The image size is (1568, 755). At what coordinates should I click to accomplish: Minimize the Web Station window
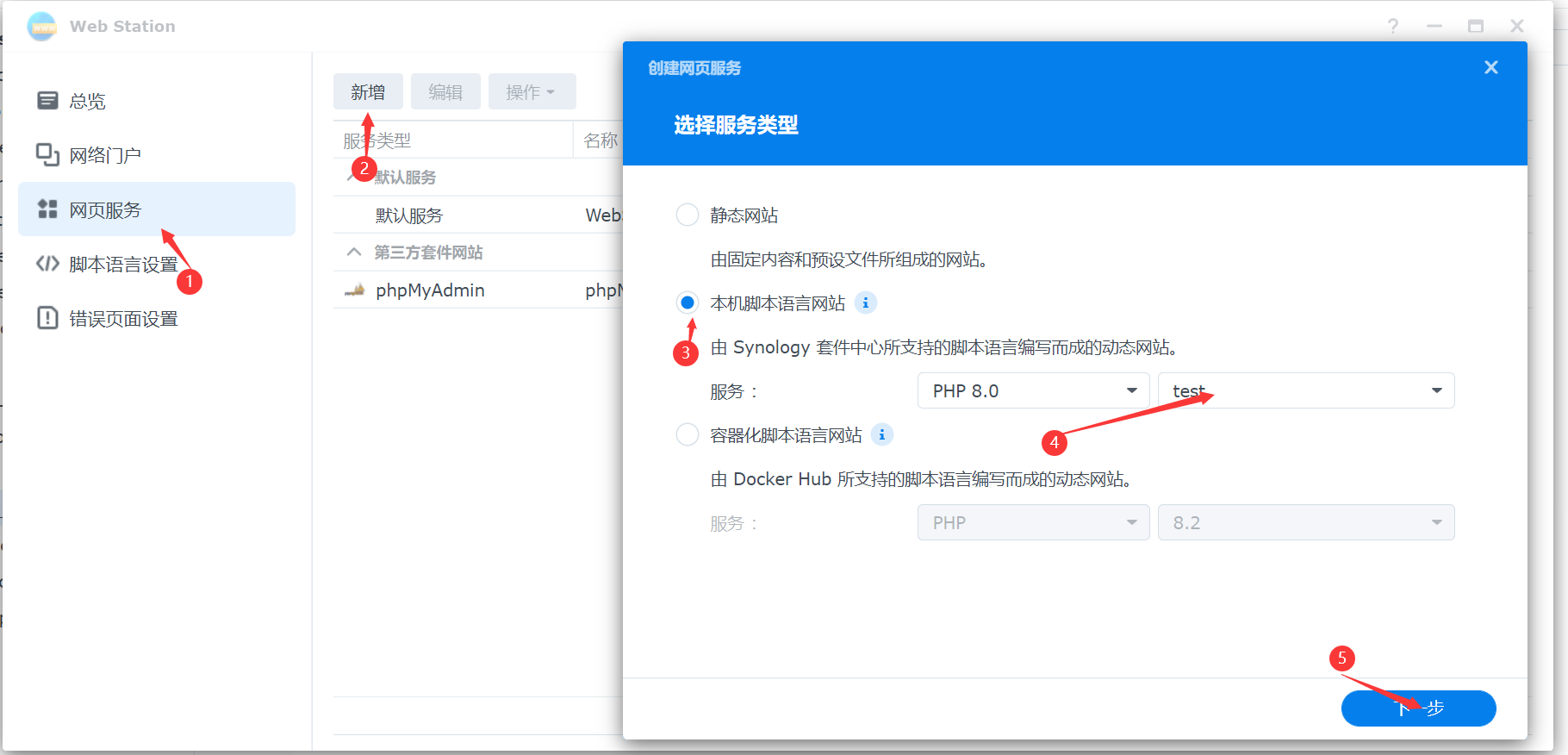(1434, 27)
